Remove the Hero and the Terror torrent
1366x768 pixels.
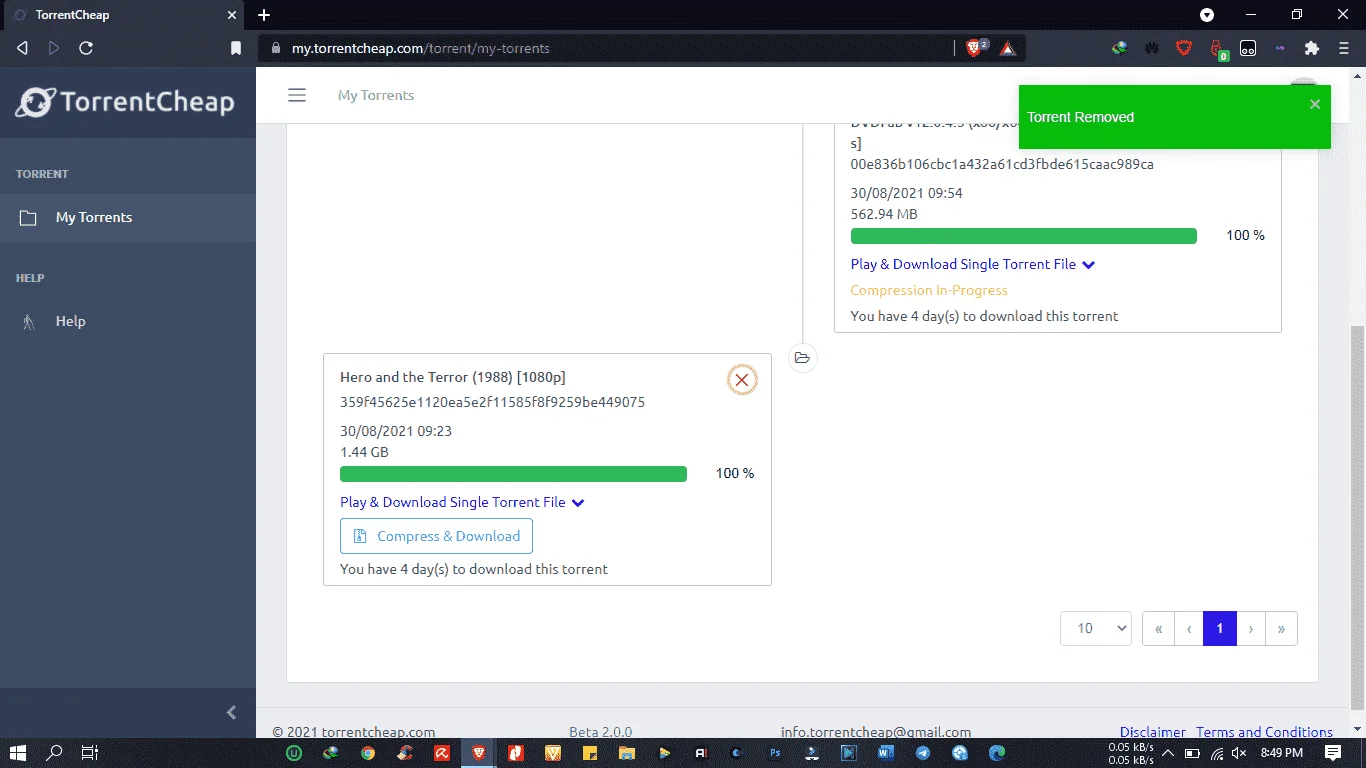click(742, 380)
